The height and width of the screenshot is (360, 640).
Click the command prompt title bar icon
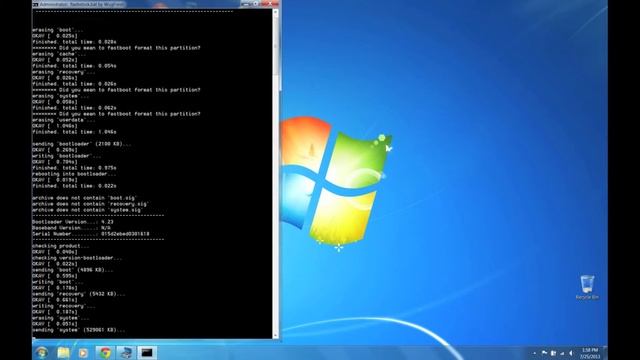pos(36,4)
